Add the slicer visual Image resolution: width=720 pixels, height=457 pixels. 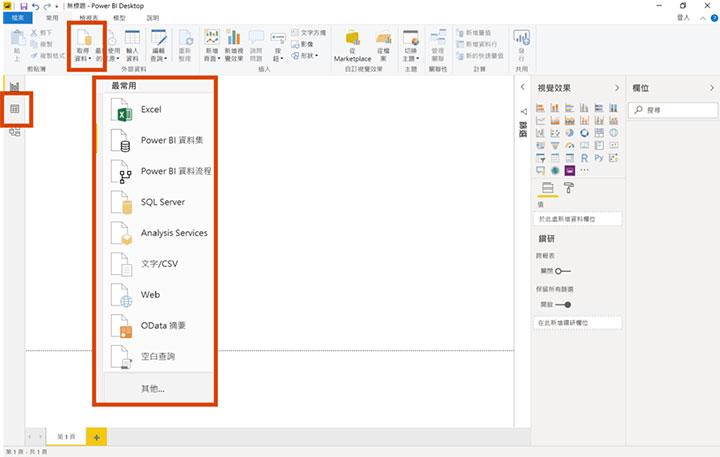[x=540, y=158]
